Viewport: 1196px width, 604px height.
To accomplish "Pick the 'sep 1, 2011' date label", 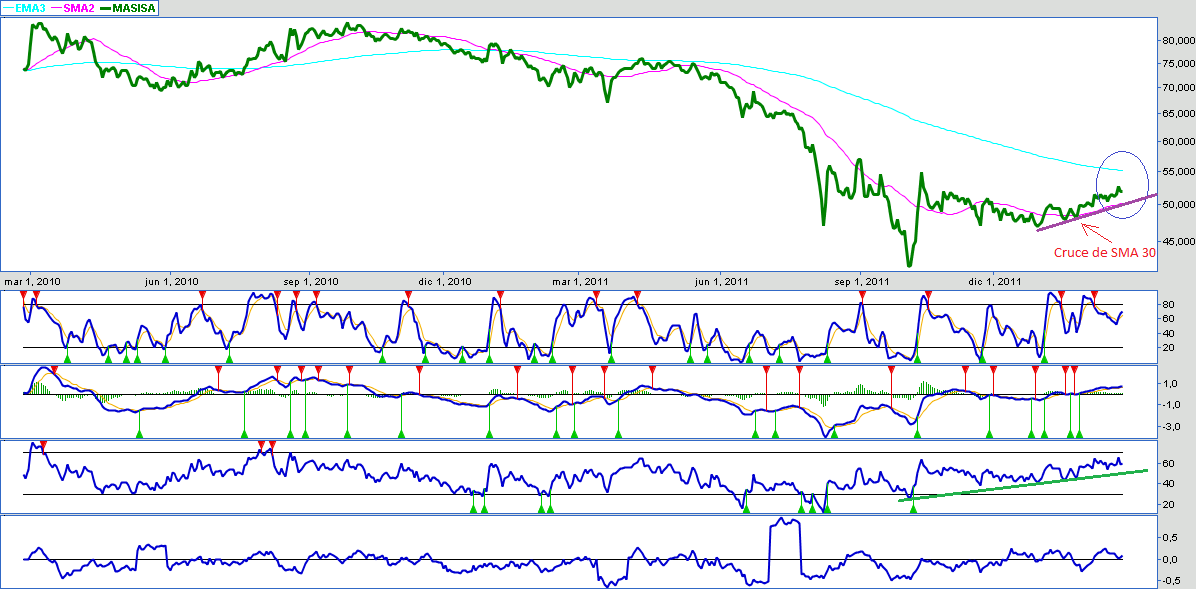I will pyautogui.click(x=862, y=281).
